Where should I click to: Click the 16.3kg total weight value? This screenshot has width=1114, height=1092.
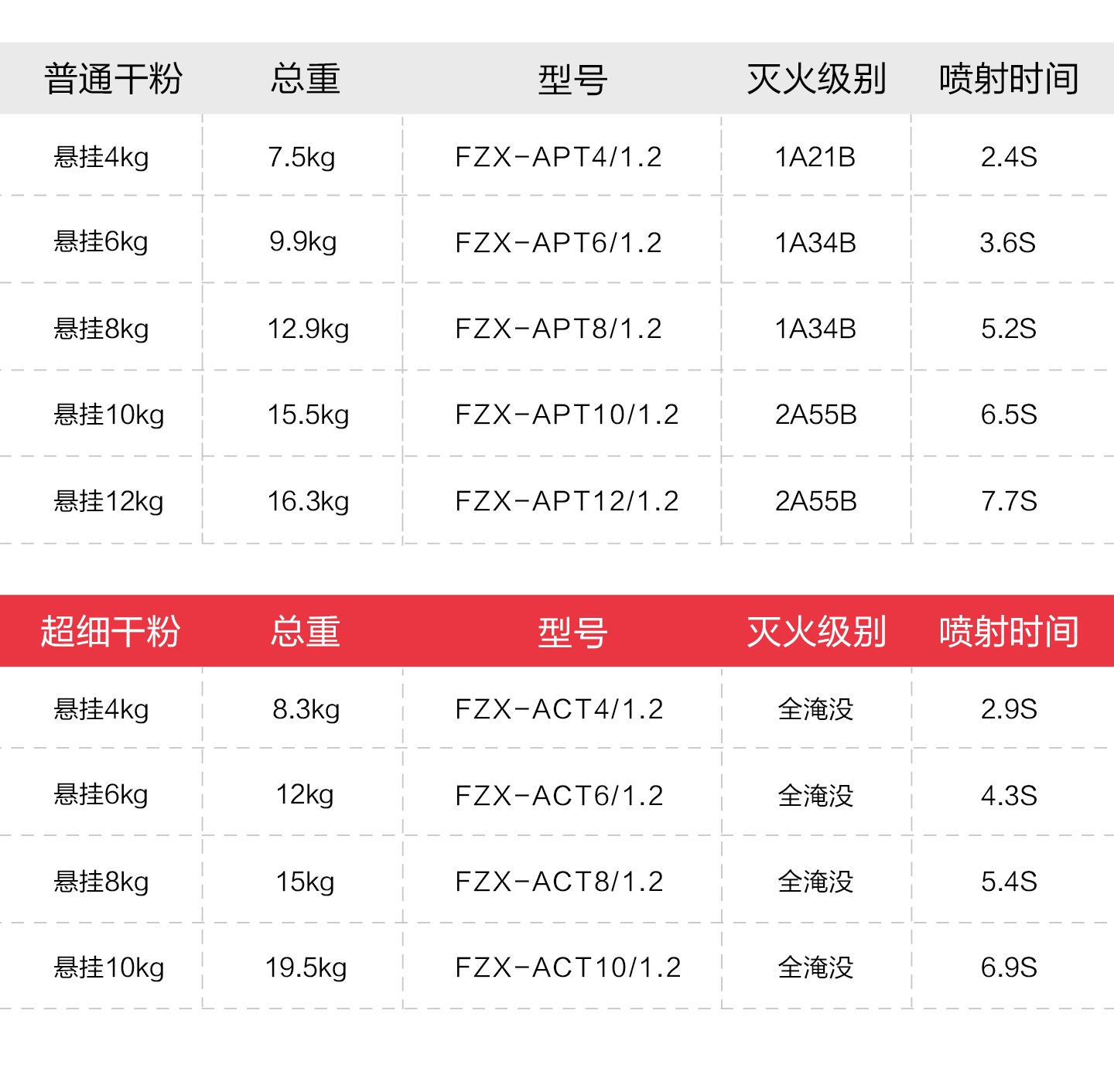tap(308, 501)
